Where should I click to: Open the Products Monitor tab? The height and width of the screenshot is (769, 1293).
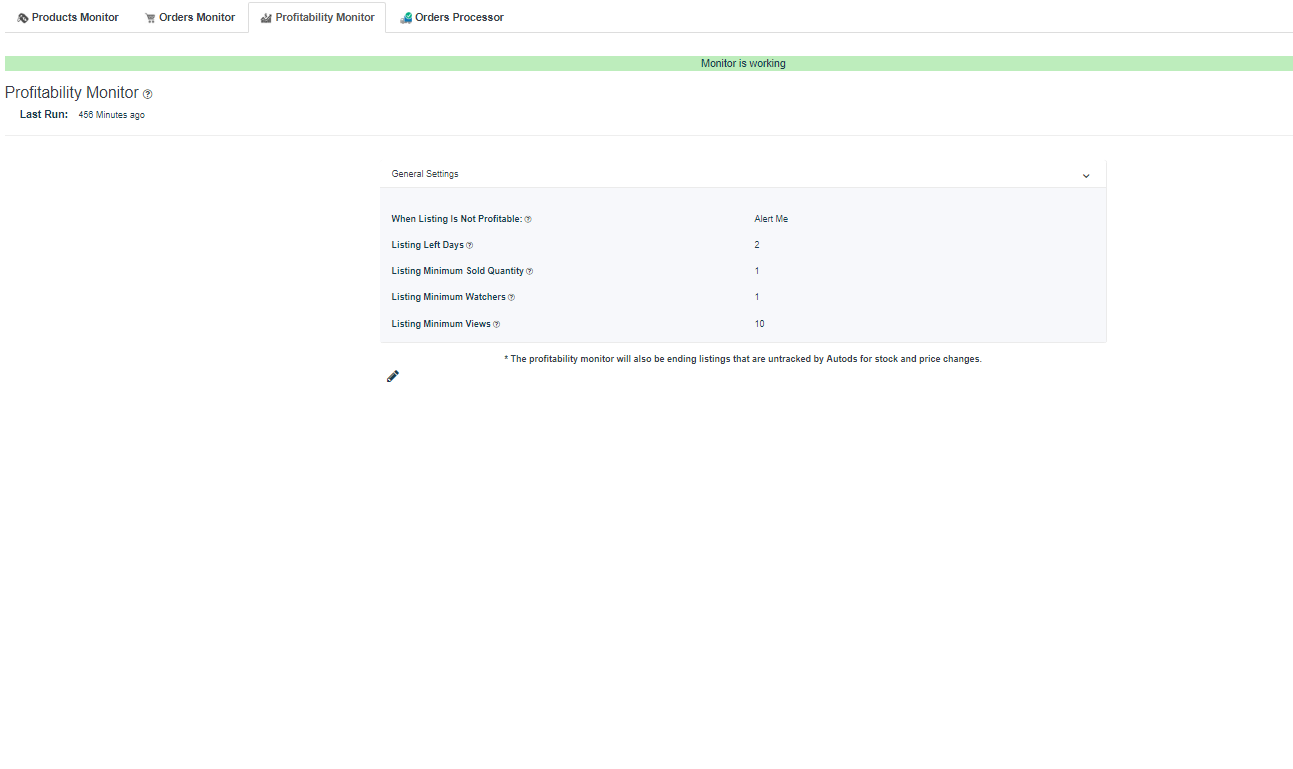coord(68,17)
